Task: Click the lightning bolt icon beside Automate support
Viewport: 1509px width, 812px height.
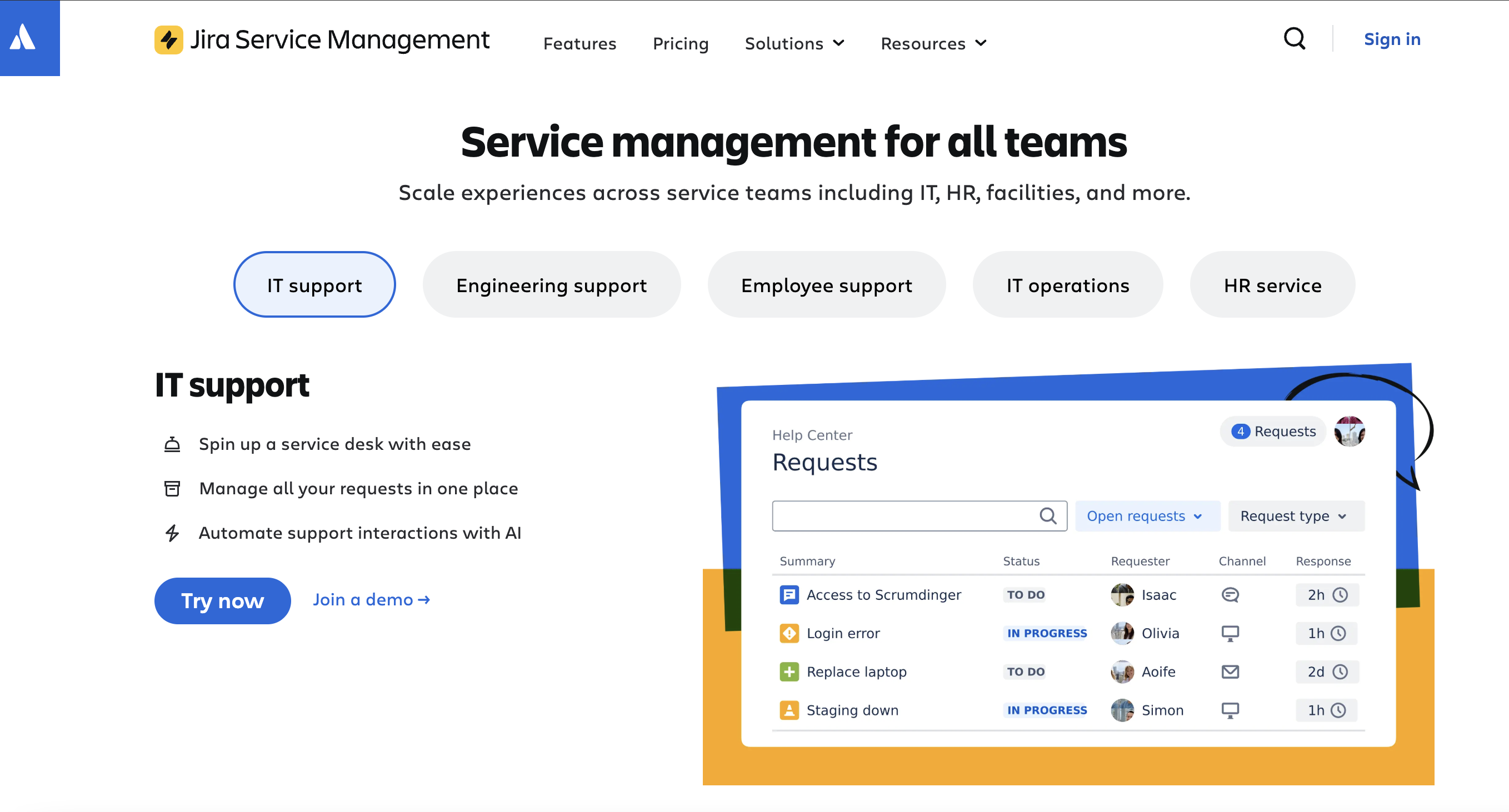Action: 172,533
